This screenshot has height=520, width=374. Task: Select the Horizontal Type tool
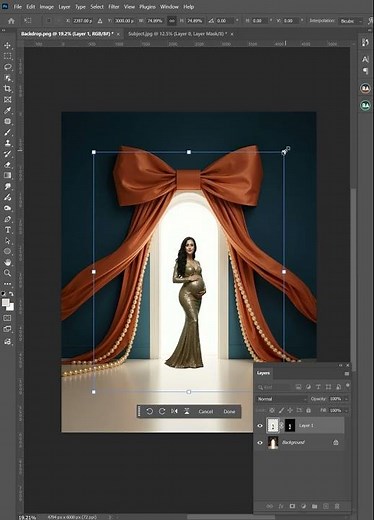point(7,230)
